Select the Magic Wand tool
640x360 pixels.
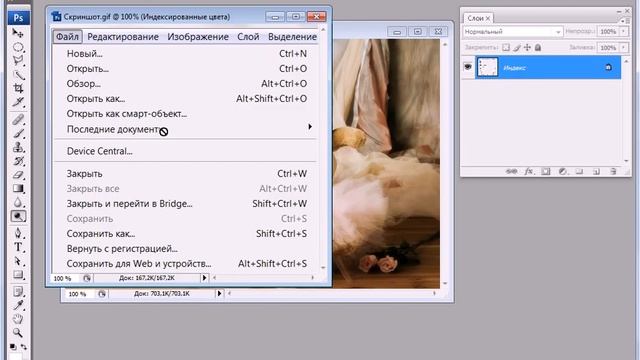(18, 74)
